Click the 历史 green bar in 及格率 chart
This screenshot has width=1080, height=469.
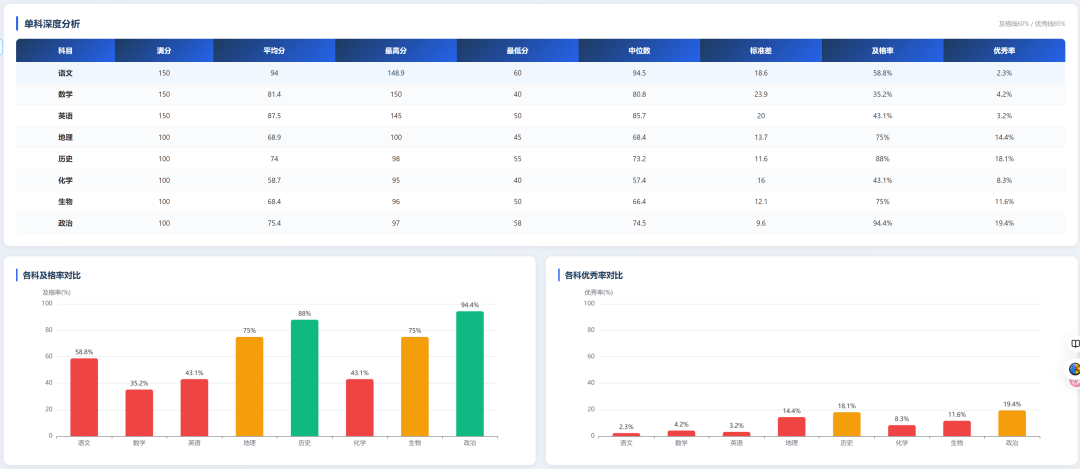pyautogui.click(x=304, y=377)
